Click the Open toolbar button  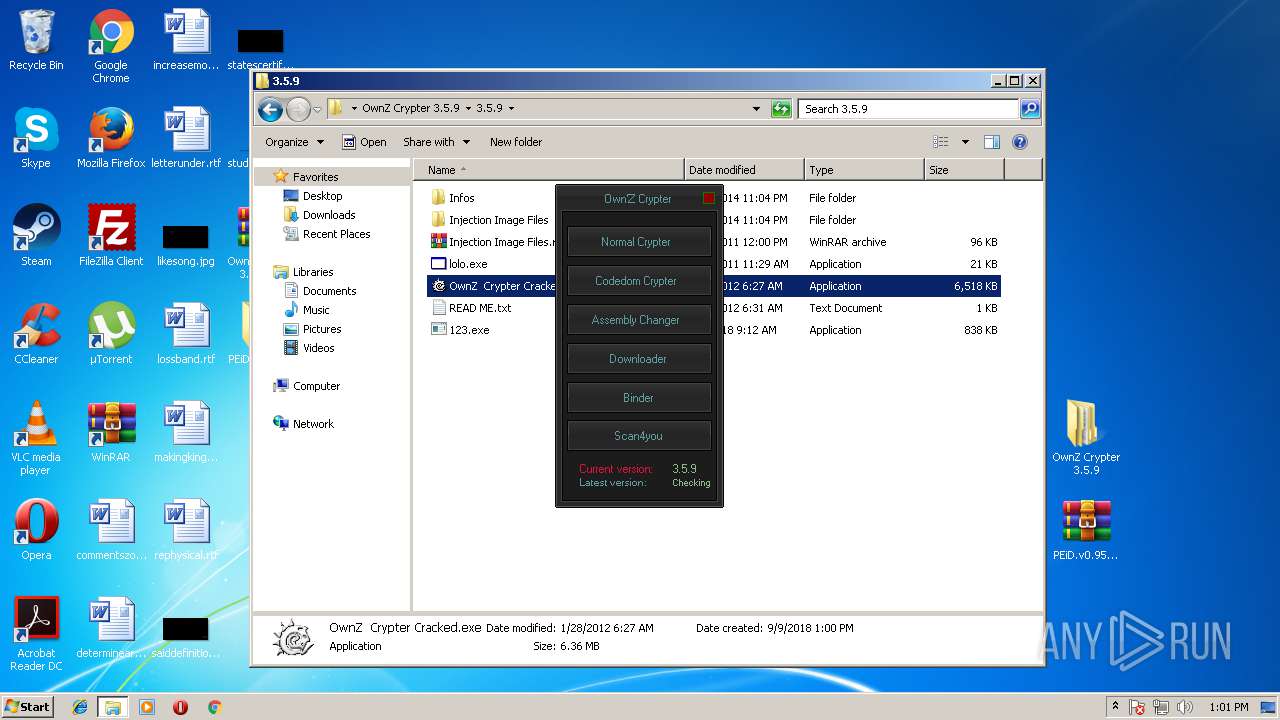(x=365, y=142)
